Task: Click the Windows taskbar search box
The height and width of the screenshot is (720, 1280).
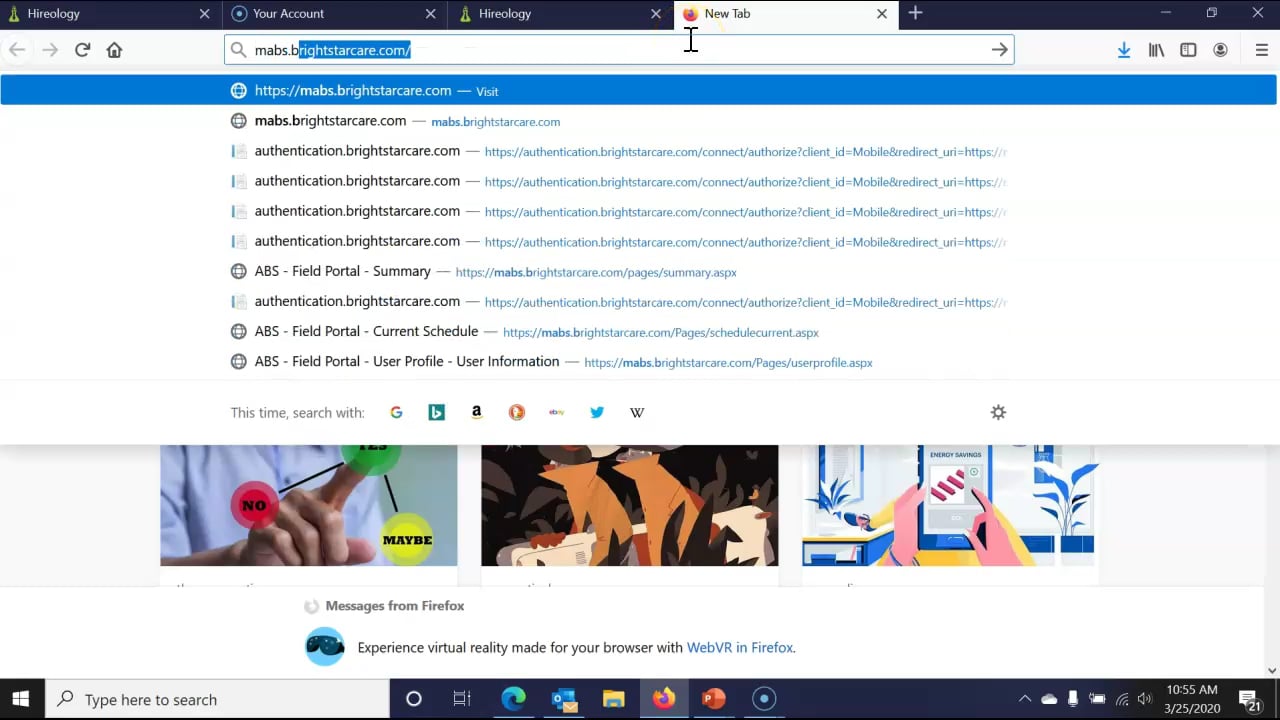Action: 218,699
